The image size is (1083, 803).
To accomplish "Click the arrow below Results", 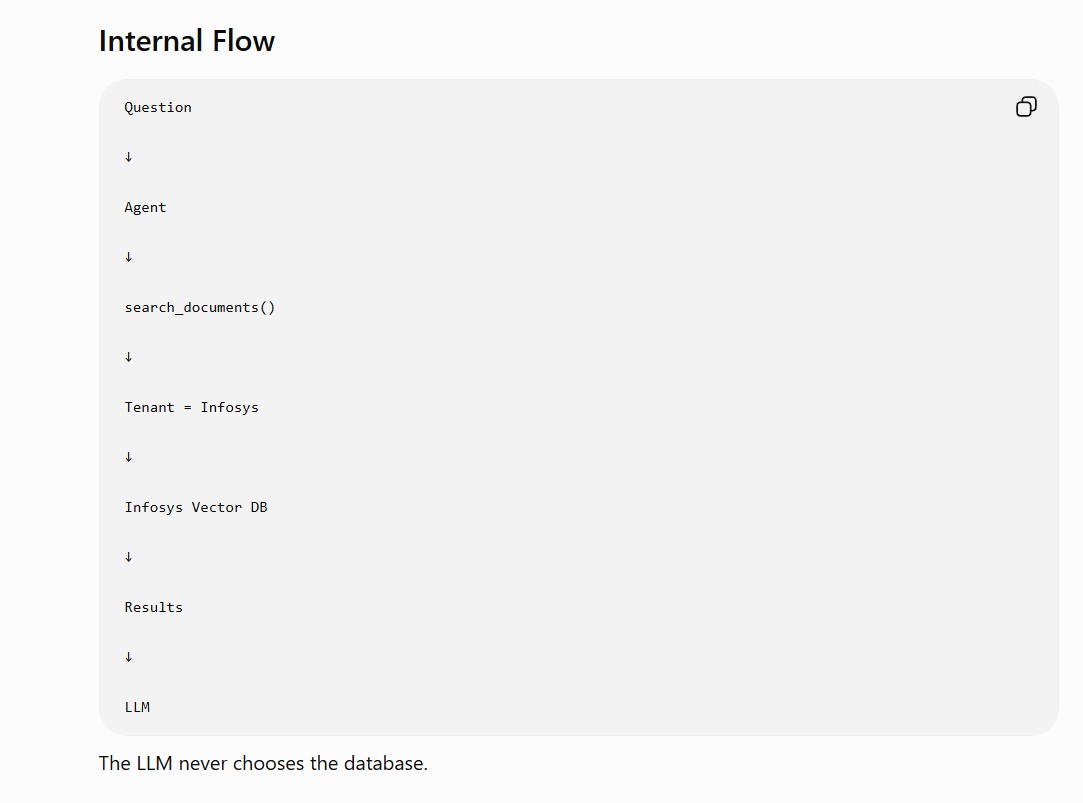I will [x=128, y=657].
